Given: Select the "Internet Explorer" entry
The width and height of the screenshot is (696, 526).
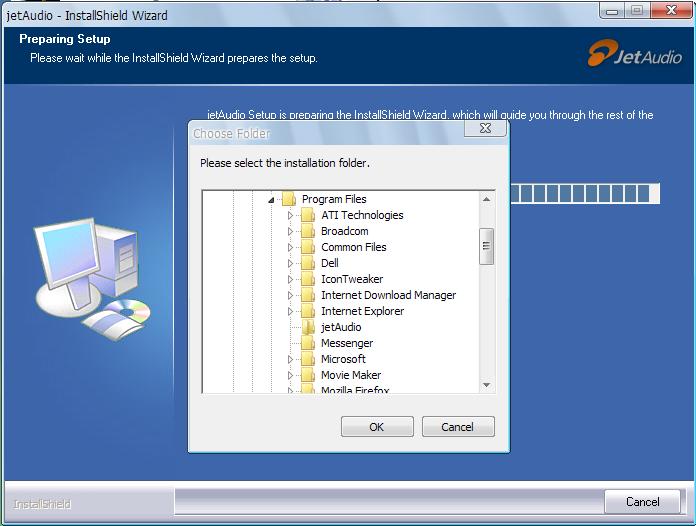Looking at the screenshot, I should click(362, 311).
